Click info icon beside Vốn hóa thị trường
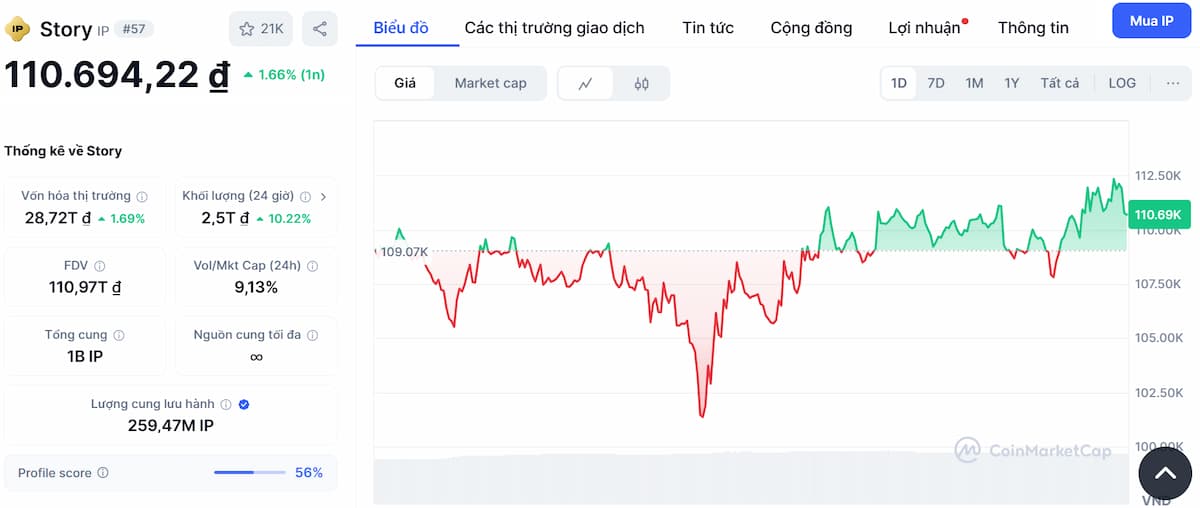The width and height of the screenshot is (1200, 508). click(142, 197)
